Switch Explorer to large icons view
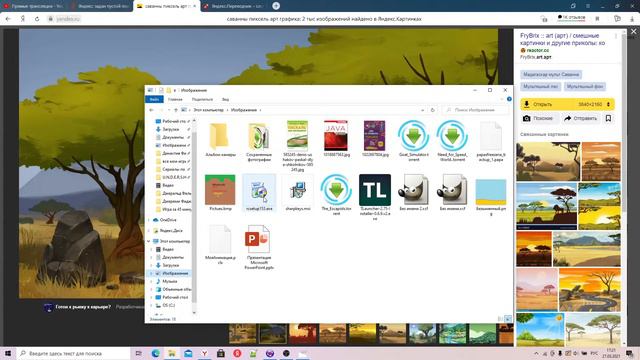The height and width of the screenshot is (360, 640). 508,319
